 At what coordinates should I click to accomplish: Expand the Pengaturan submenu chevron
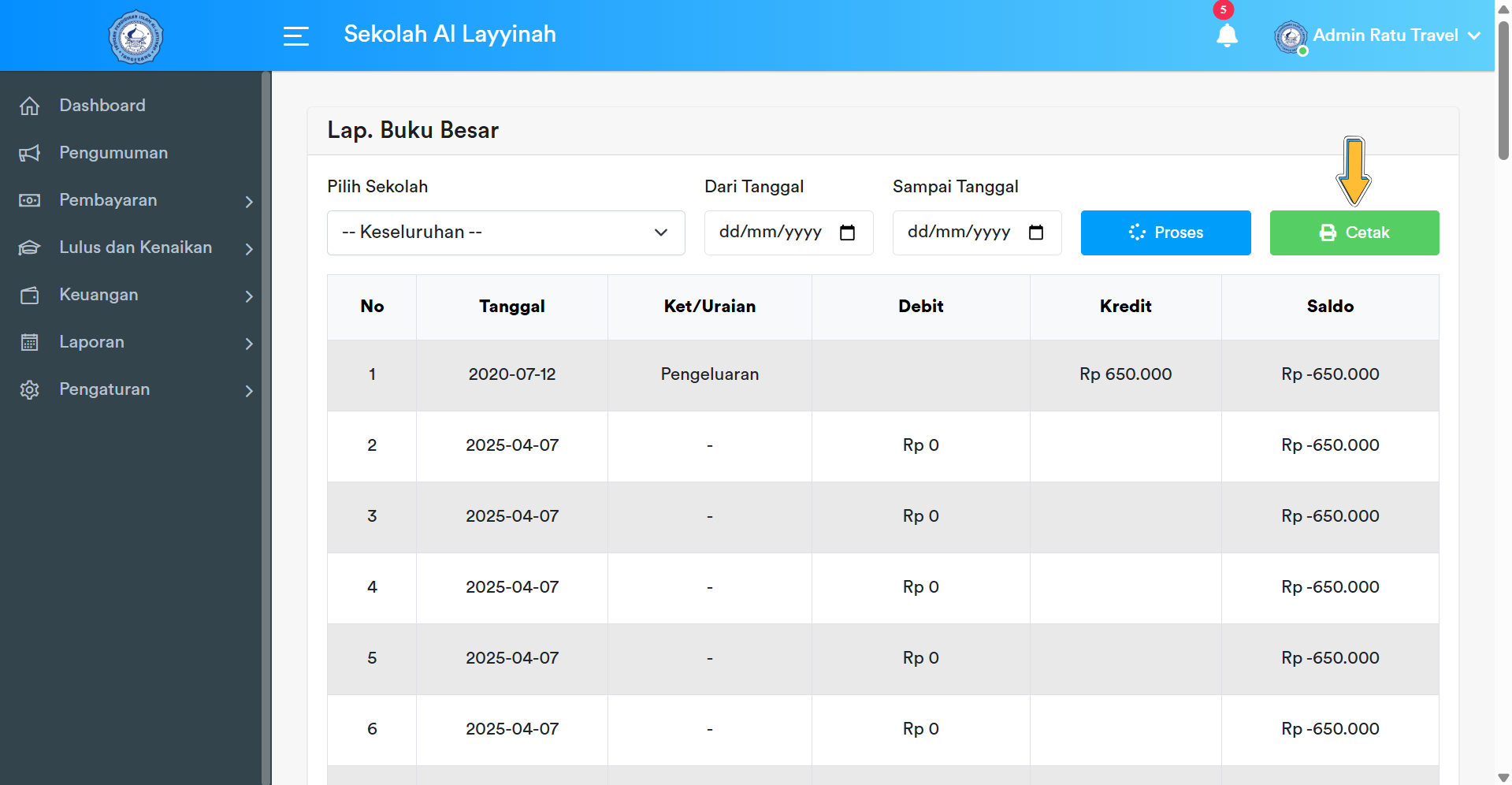[249, 392]
